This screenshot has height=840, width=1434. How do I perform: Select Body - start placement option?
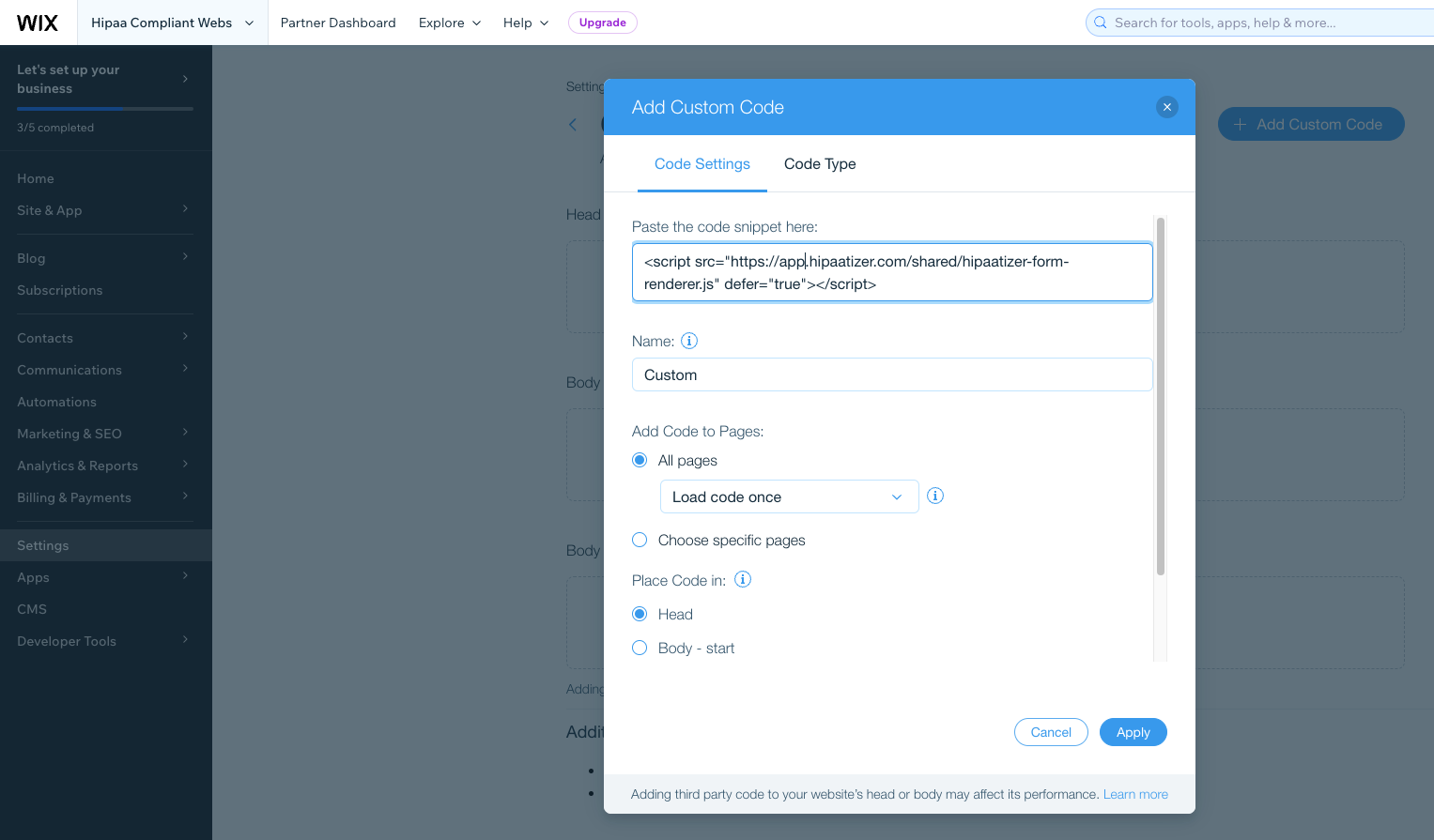coord(640,648)
